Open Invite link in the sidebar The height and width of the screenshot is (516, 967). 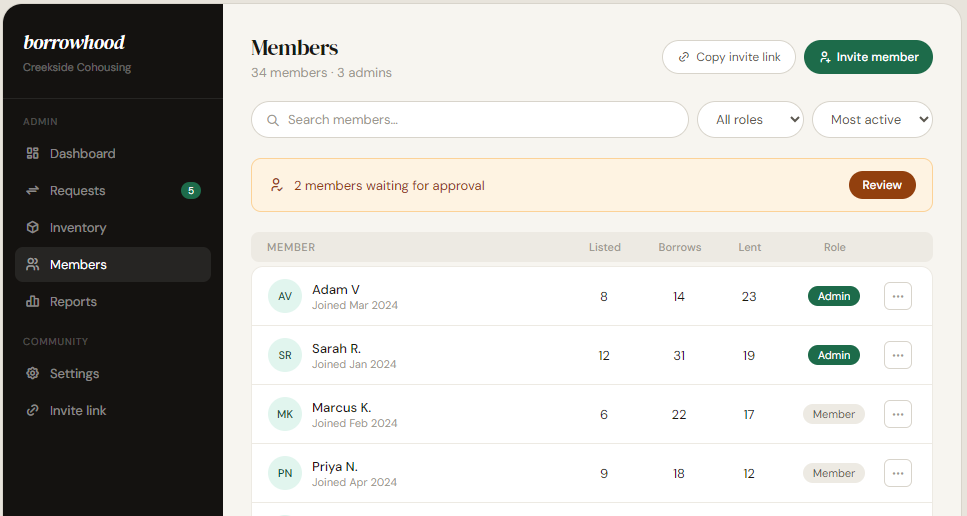[113, 411]
